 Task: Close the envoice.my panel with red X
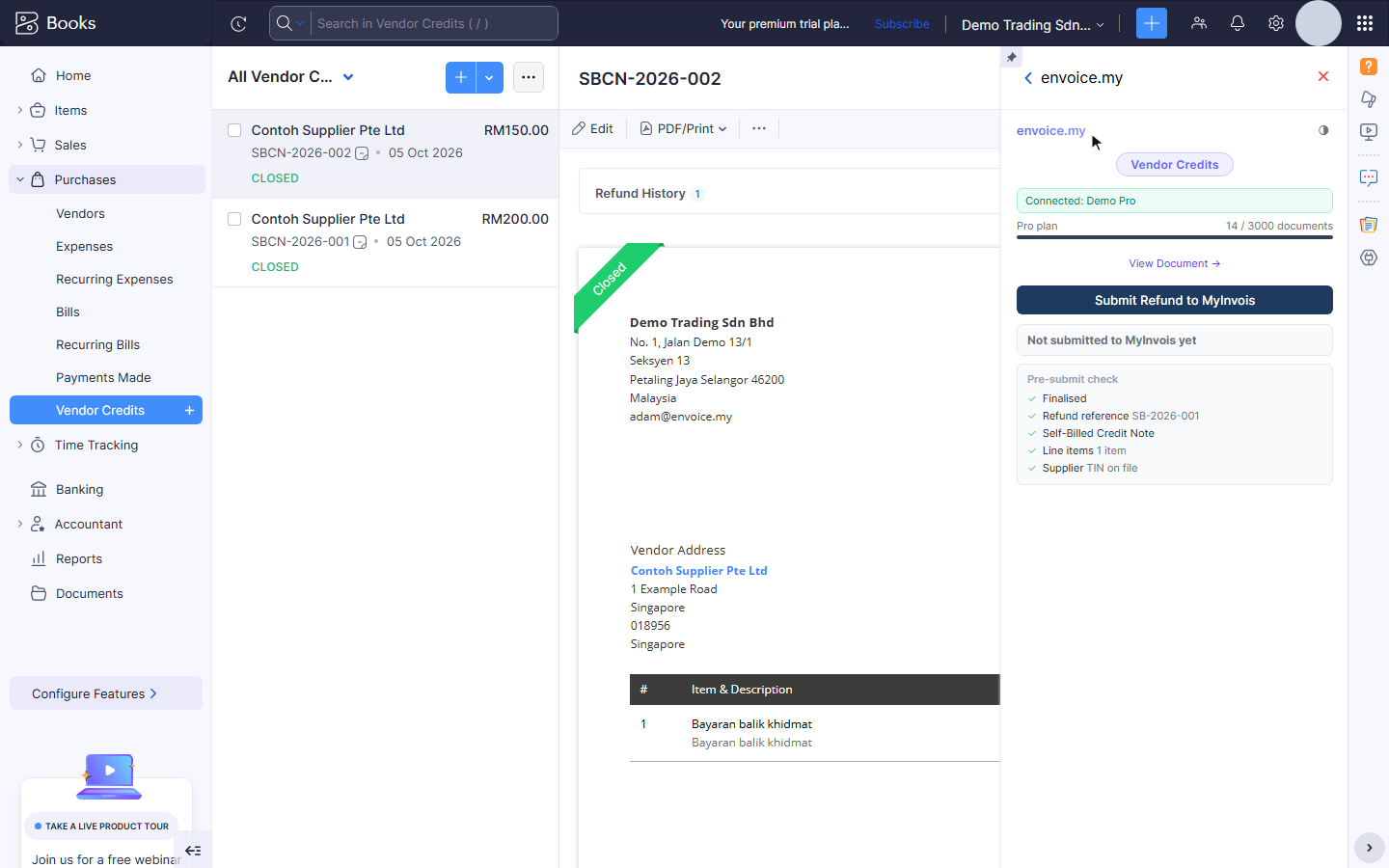coord(1323,77)
